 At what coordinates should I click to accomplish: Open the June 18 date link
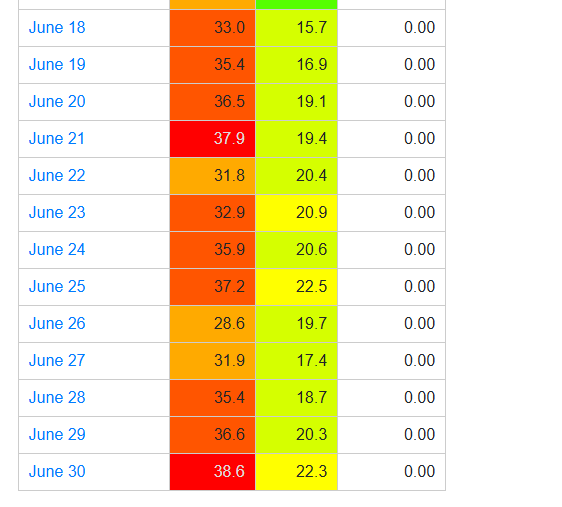click(x=57, y=28)
